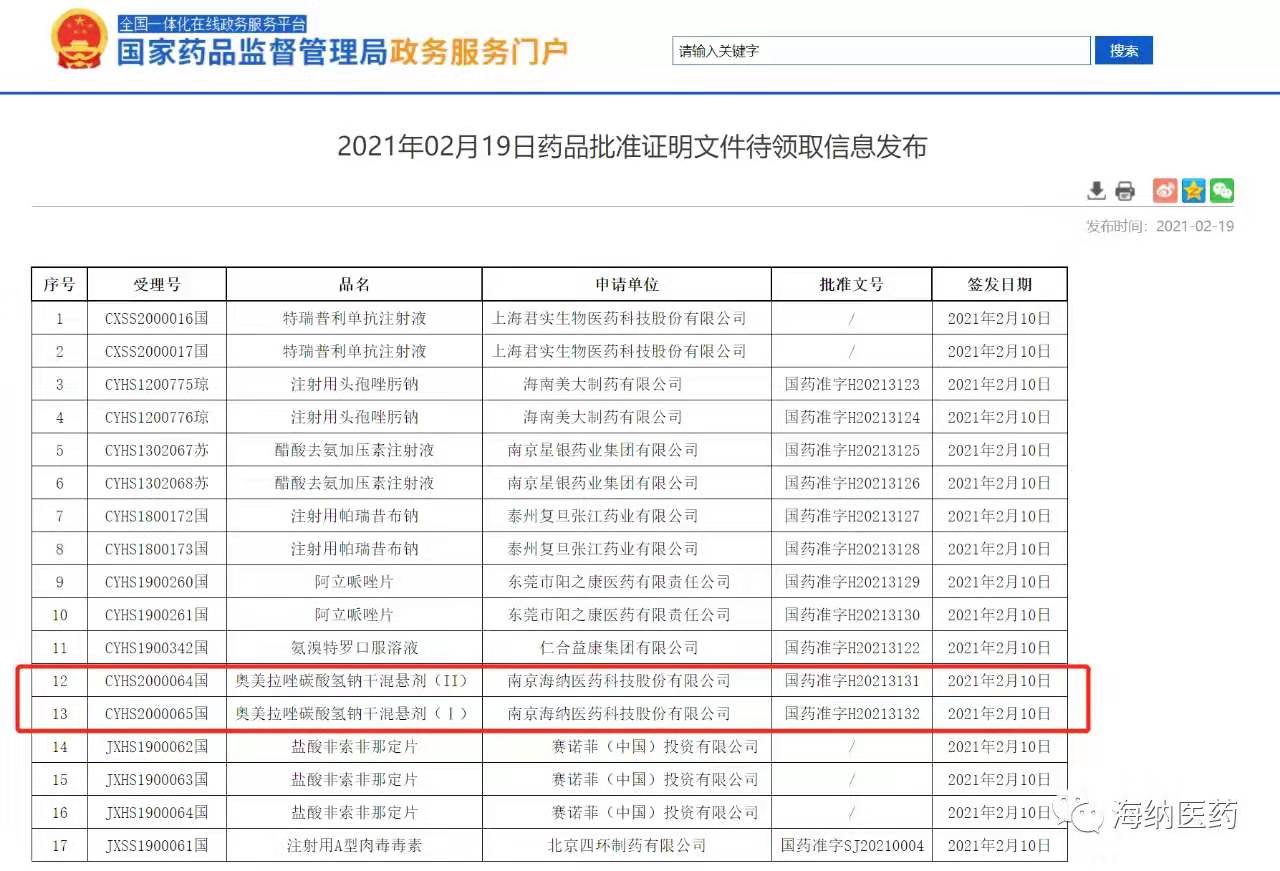Click approval number 国药准字H20213131
The height and width of the screenshot is (871, 1280).
click(x=852, y=681)
